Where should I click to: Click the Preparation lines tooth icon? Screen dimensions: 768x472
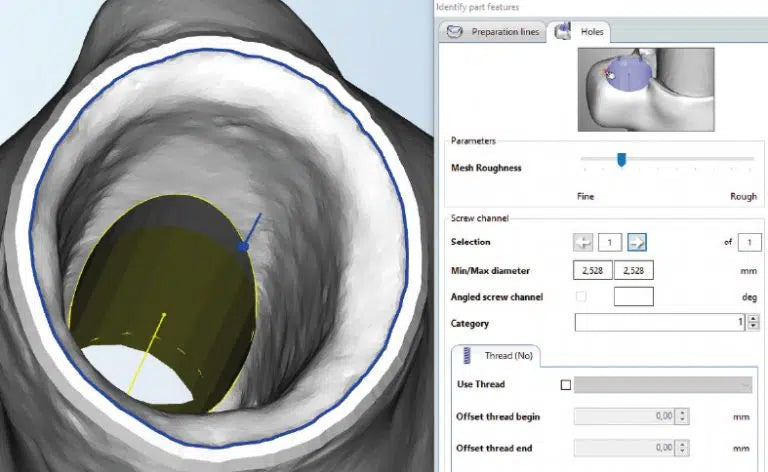click(x=455, y=32)
